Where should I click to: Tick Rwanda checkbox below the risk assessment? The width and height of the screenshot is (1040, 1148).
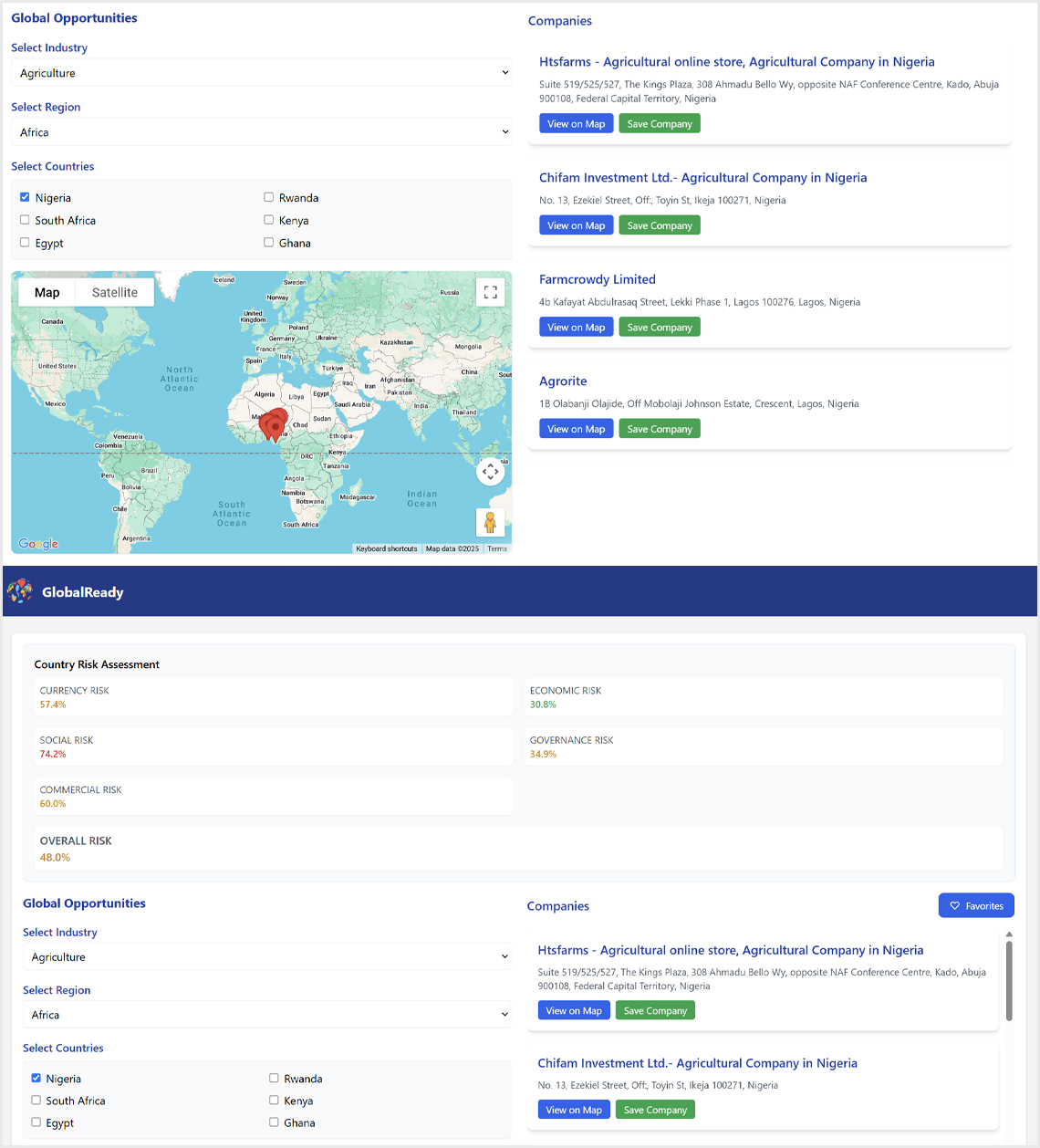click(274, 1078)
